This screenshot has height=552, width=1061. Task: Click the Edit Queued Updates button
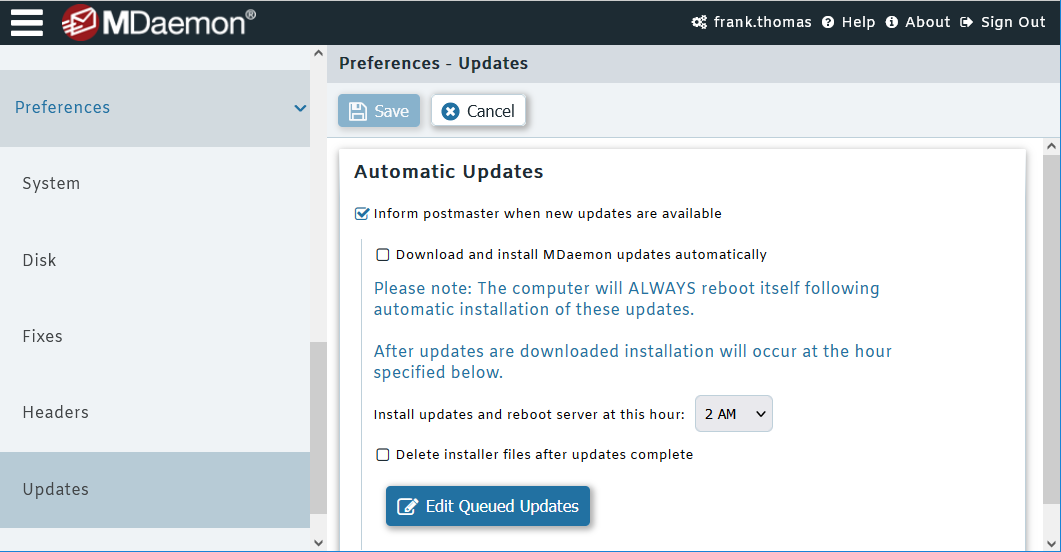[x=488, y=506]
